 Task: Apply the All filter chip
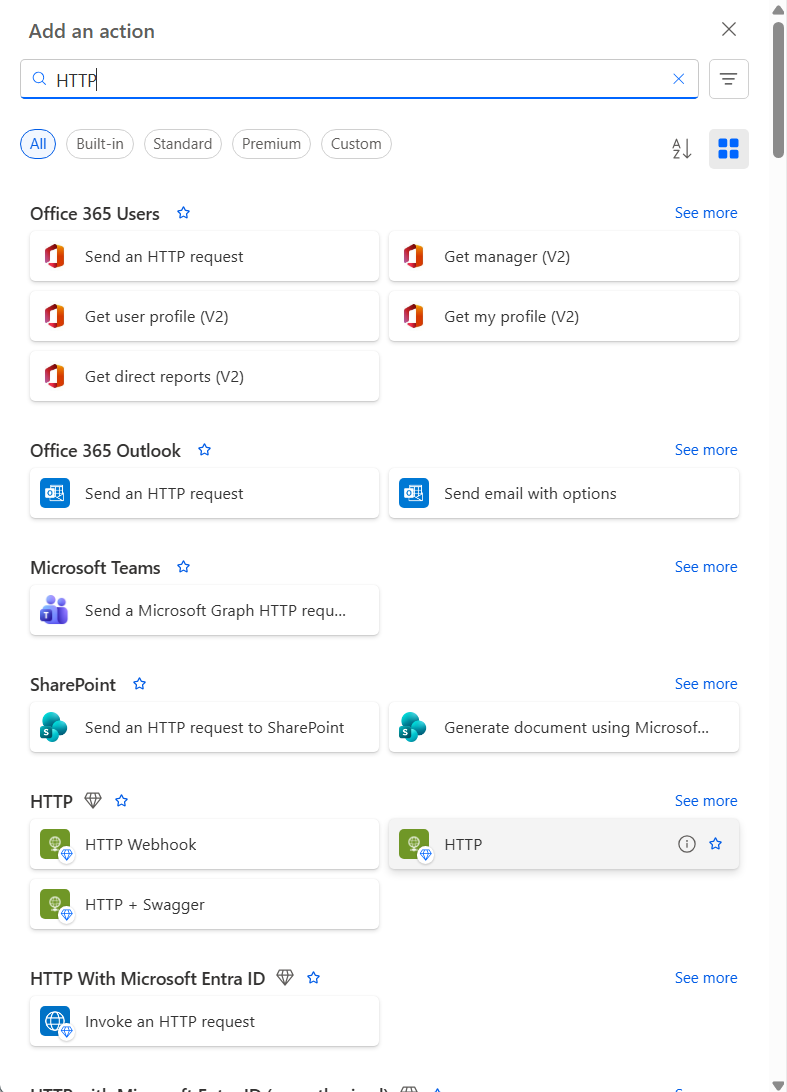[x=38, y=144]
